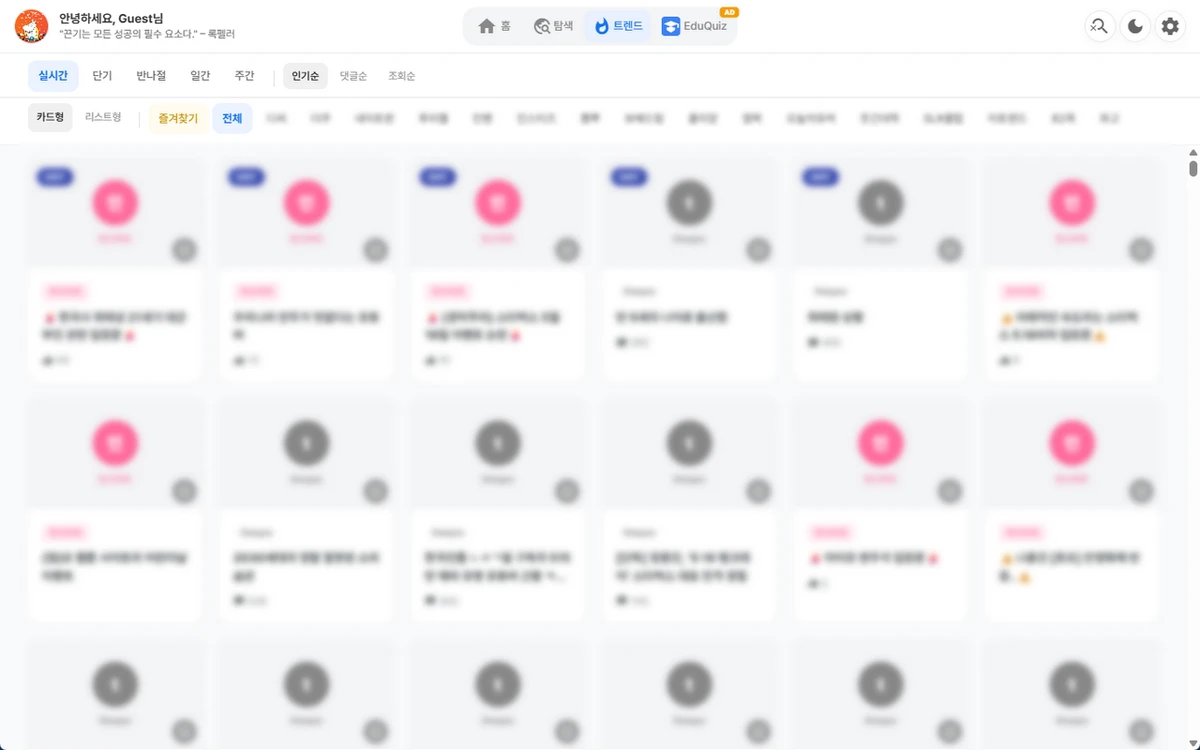Filter by 즐겨찾기 favorites

click(x=178, y=118)
